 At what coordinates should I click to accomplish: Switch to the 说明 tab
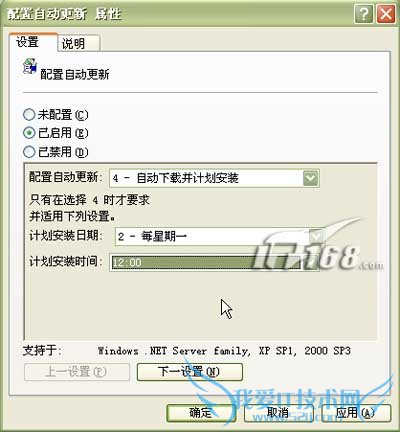click(78, 43)
